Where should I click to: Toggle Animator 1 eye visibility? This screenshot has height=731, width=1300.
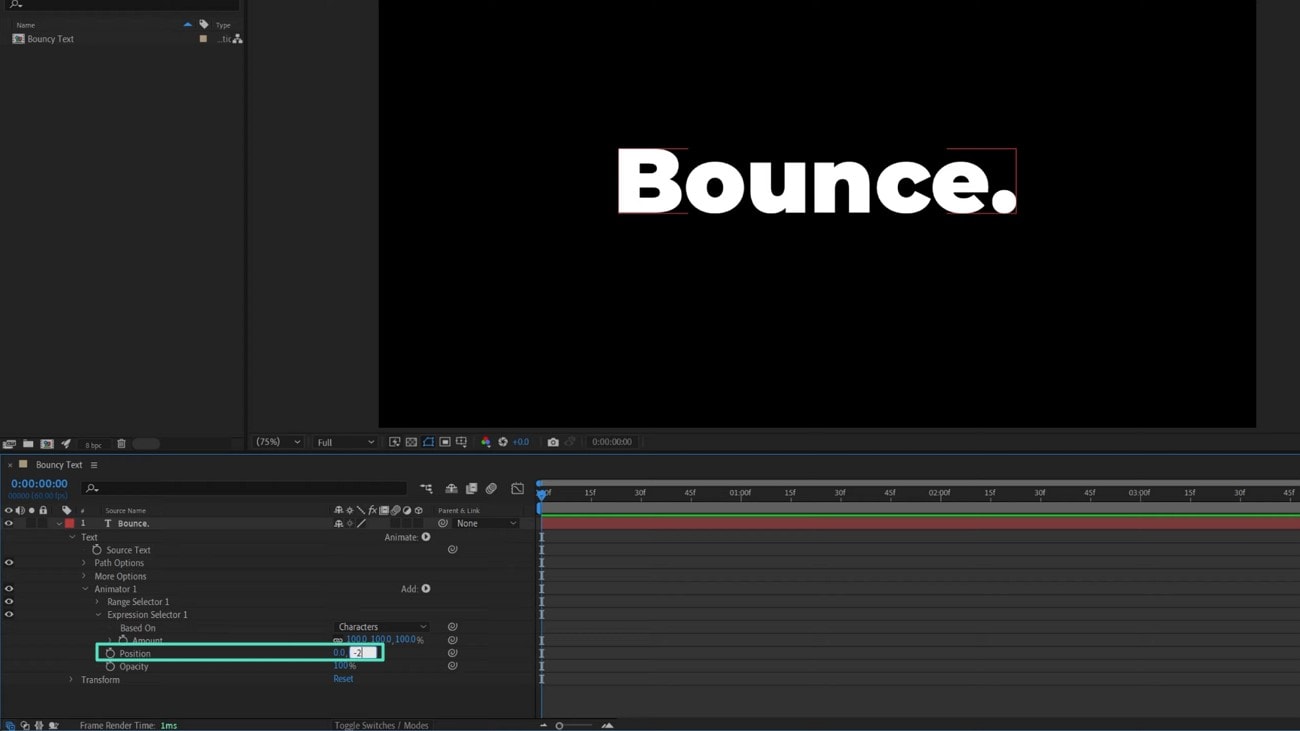tap(9, 589)
